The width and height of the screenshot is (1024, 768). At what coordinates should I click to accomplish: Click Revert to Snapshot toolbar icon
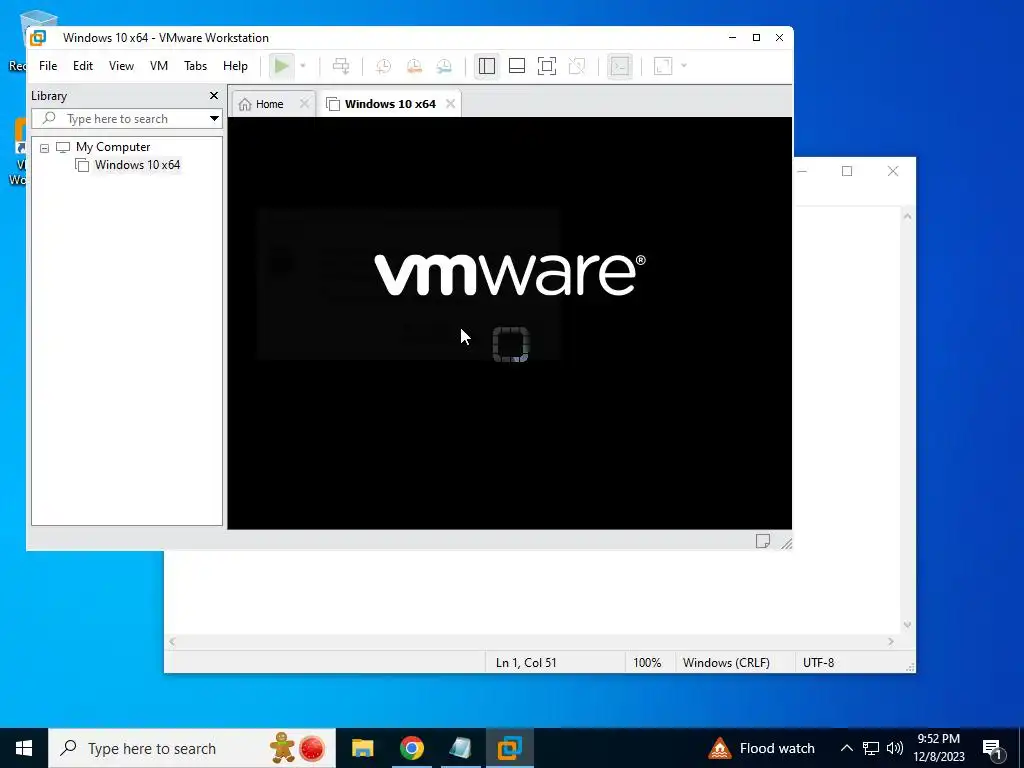pos(414,66)
